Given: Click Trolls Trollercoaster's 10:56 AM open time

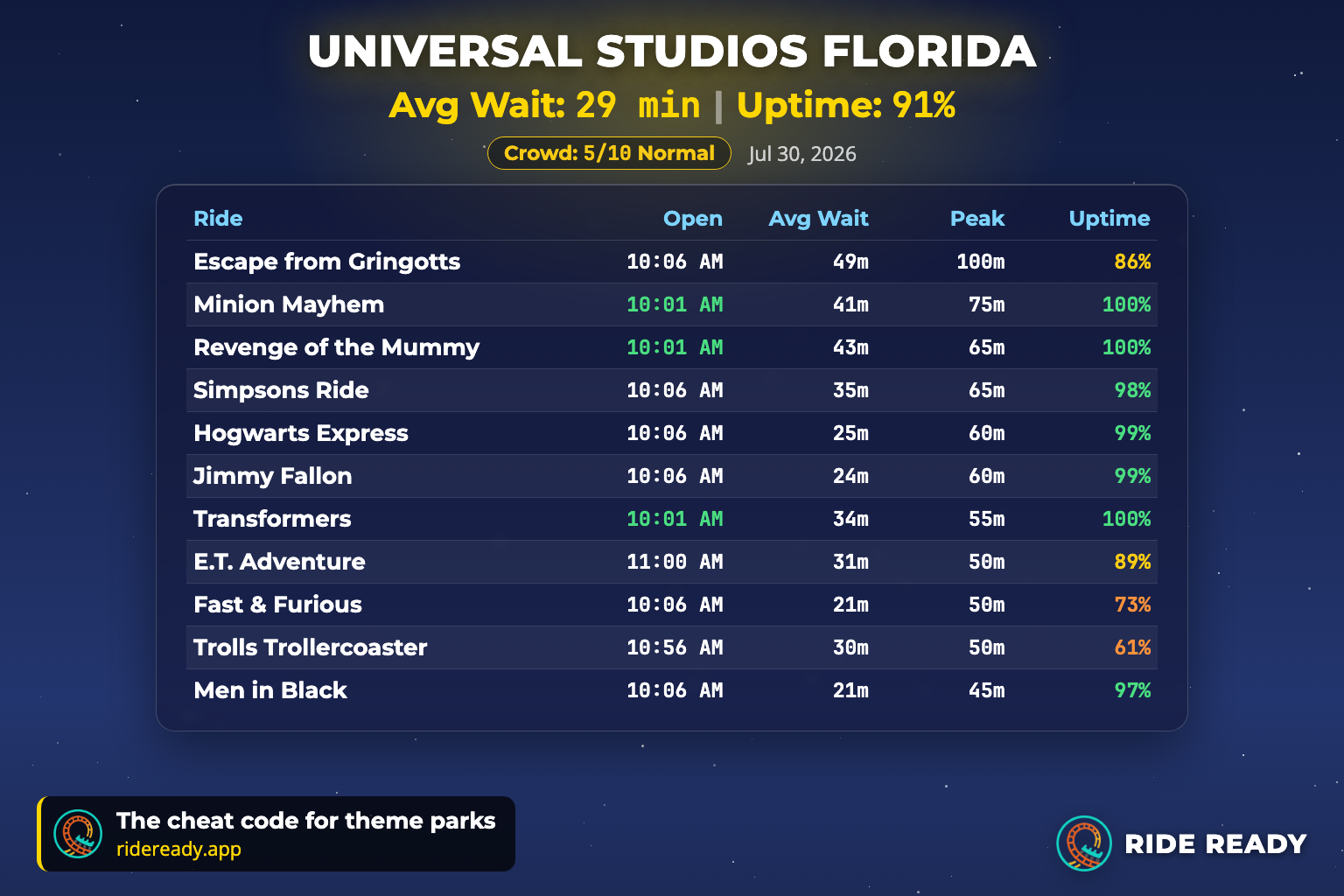Looking at the screenshot, I should click(675, 647).
